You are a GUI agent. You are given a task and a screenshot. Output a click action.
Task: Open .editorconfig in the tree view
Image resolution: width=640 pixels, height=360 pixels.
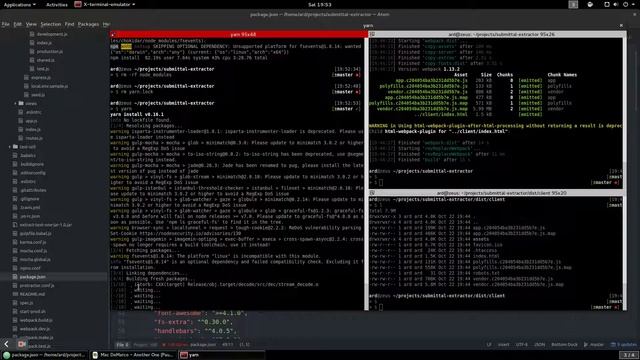click(x=33, y=173)
